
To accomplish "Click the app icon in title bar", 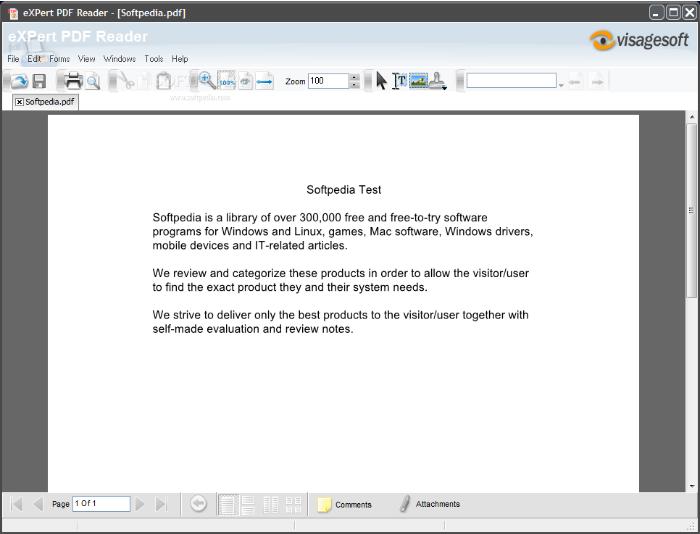I will 13,13.
